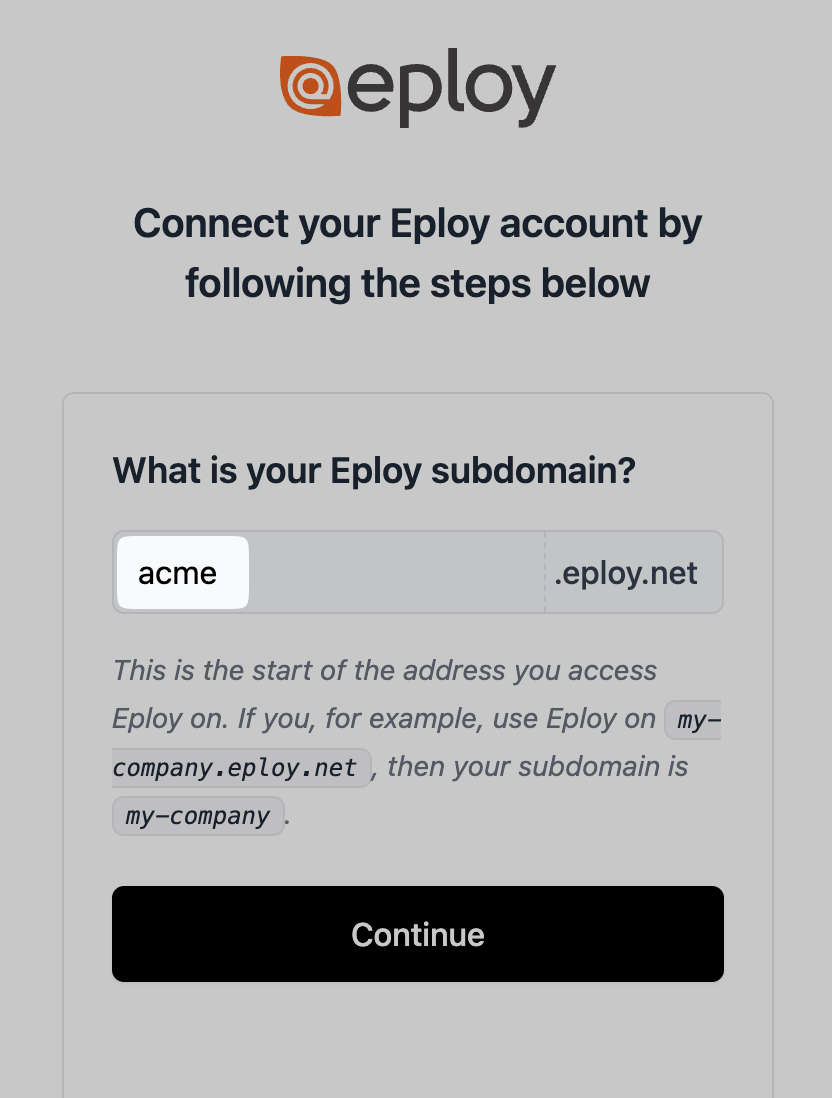
Task: Click the my-company code snippet at bottom
Action: click(x=198, y=816)
